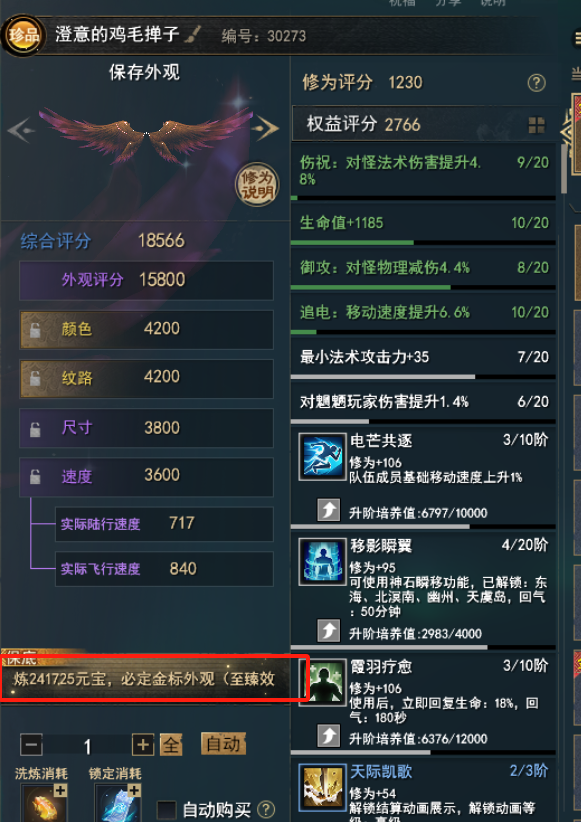Click the brush rename icon after 澄意的鸡毛掸子
The image size is (581, 822).
tap(193, 35)
